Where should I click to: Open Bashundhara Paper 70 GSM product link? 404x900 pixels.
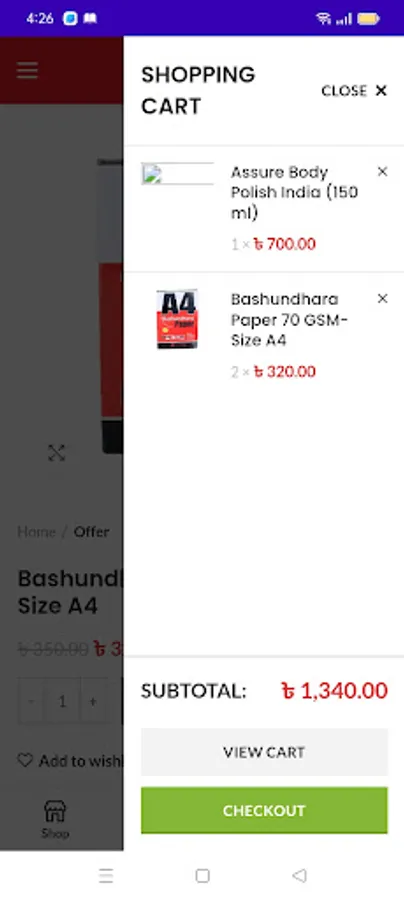pyautogui.click(x=289, y=319)
